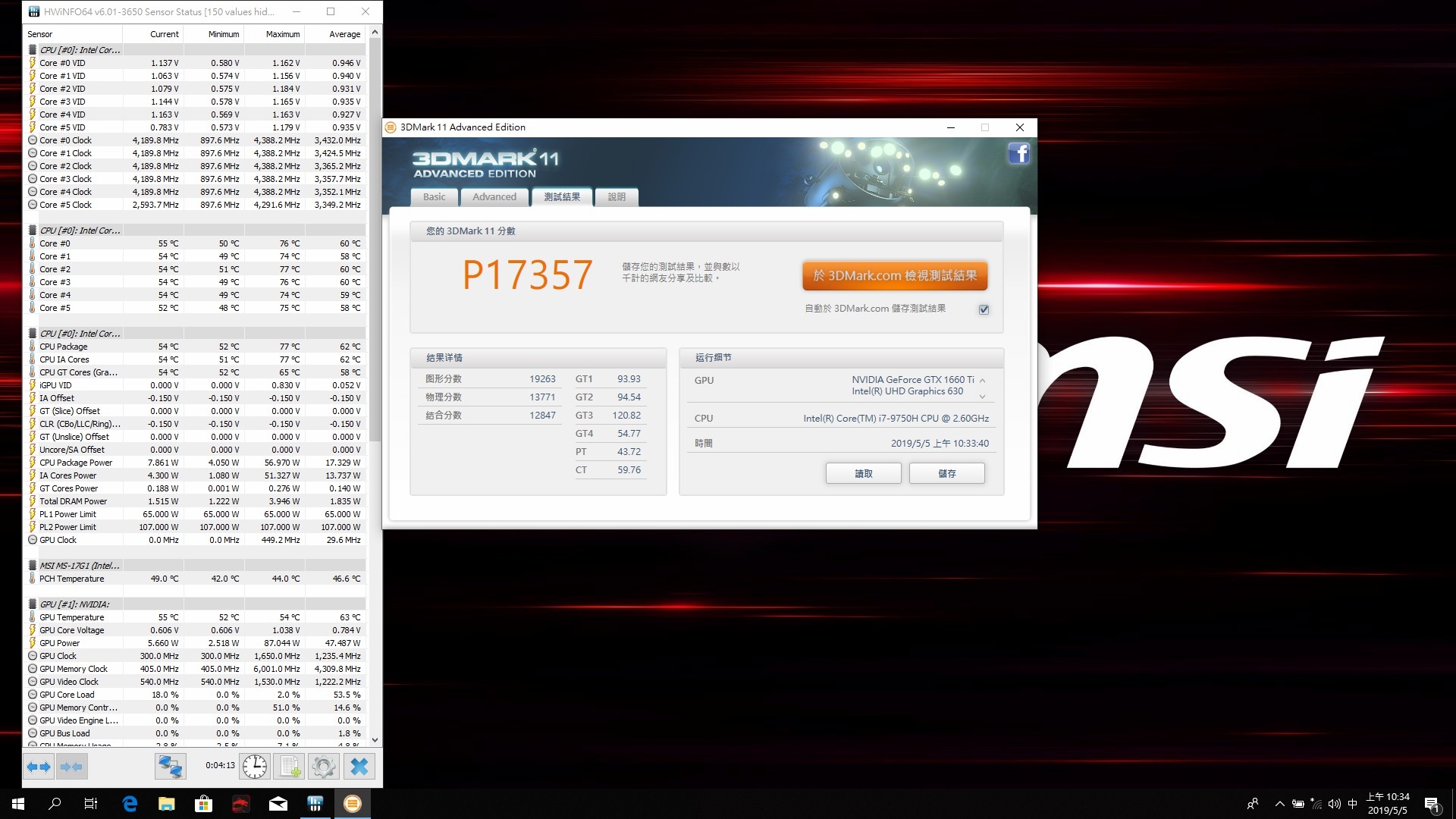Start logging with the sheet-plus icon
This screenshot has width=1456, height=819.
coord(290,767)
